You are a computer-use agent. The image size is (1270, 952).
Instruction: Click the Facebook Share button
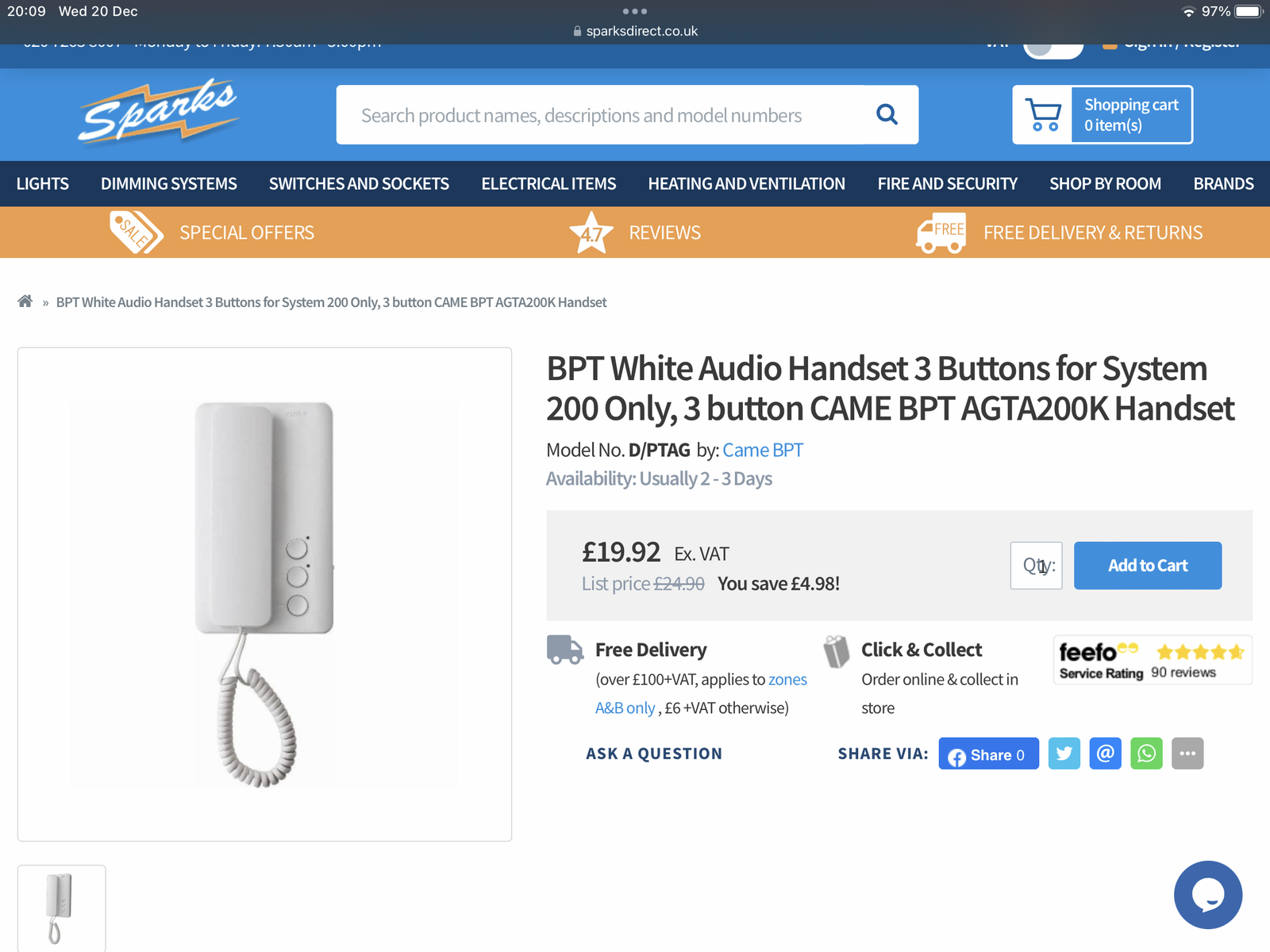pos(988,754)
